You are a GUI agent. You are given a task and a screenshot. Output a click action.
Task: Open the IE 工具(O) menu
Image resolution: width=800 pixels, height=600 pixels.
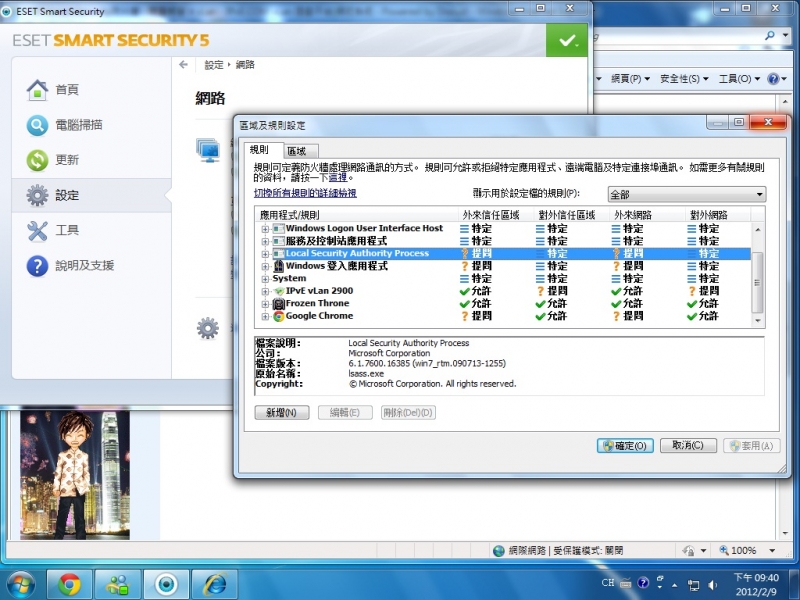[x=739, y=79]
